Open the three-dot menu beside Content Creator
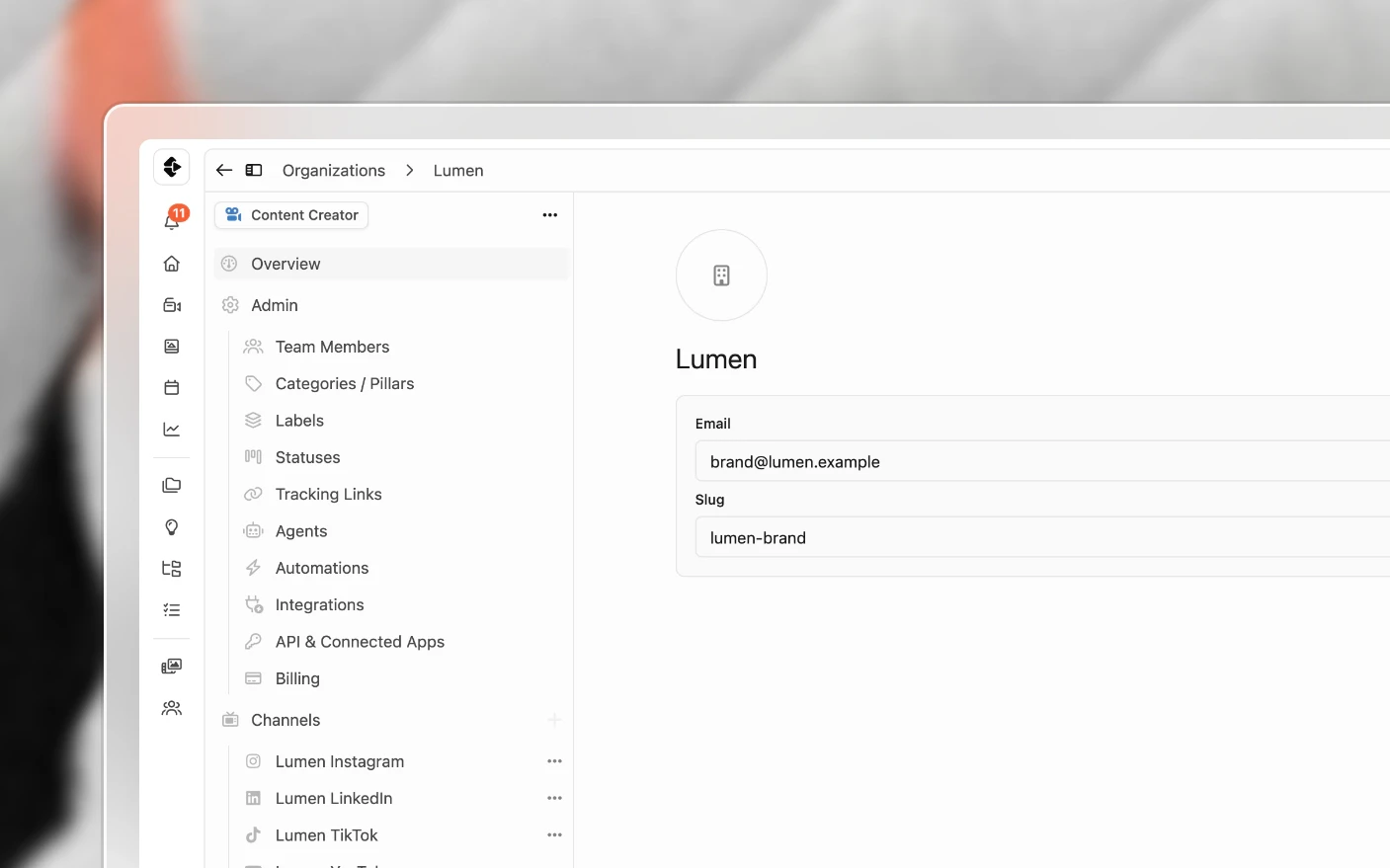The image size is (1390, 868). pyautogui.click(x=550, y=215)
